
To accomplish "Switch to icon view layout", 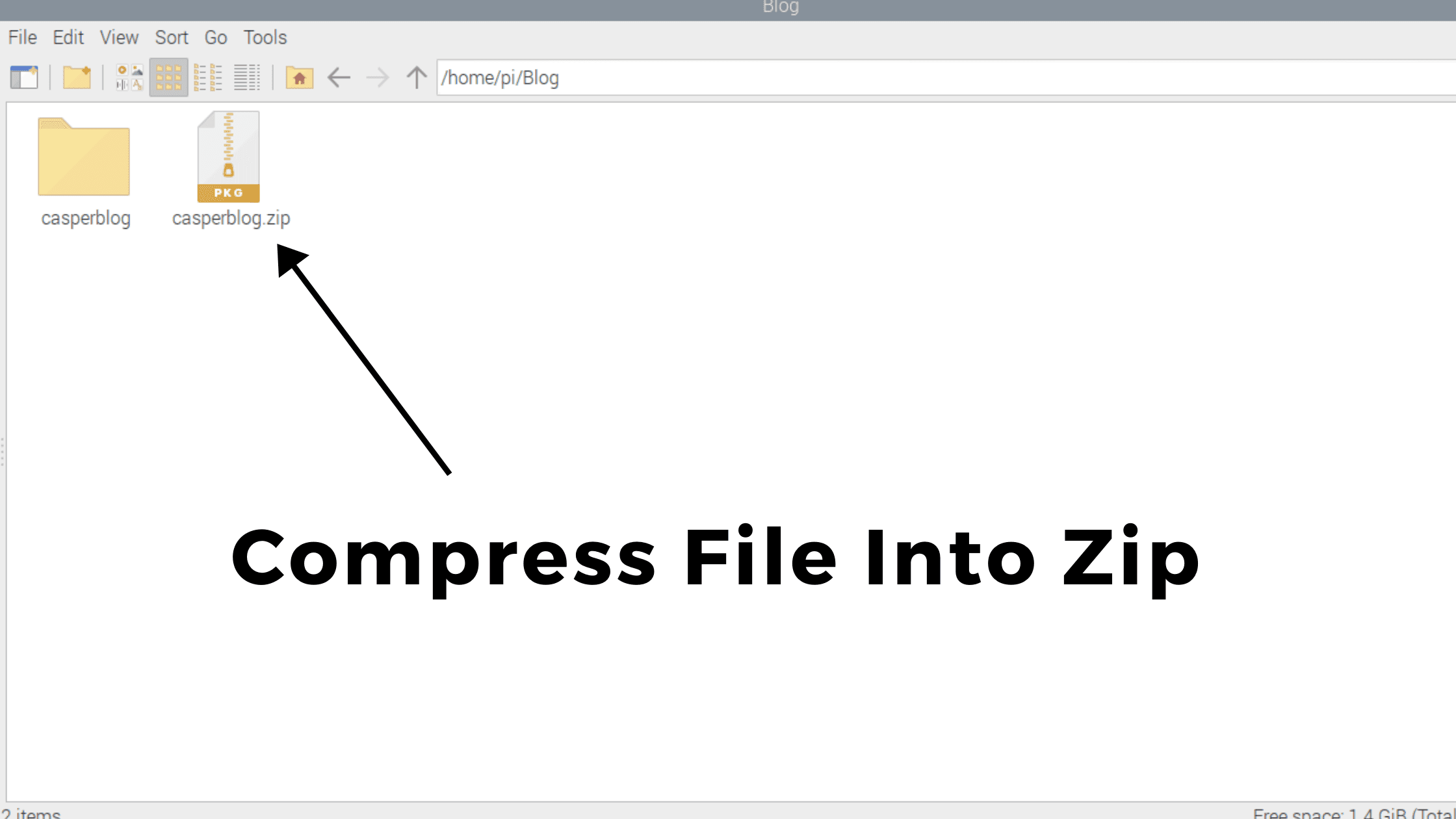I will click(168, 77).
